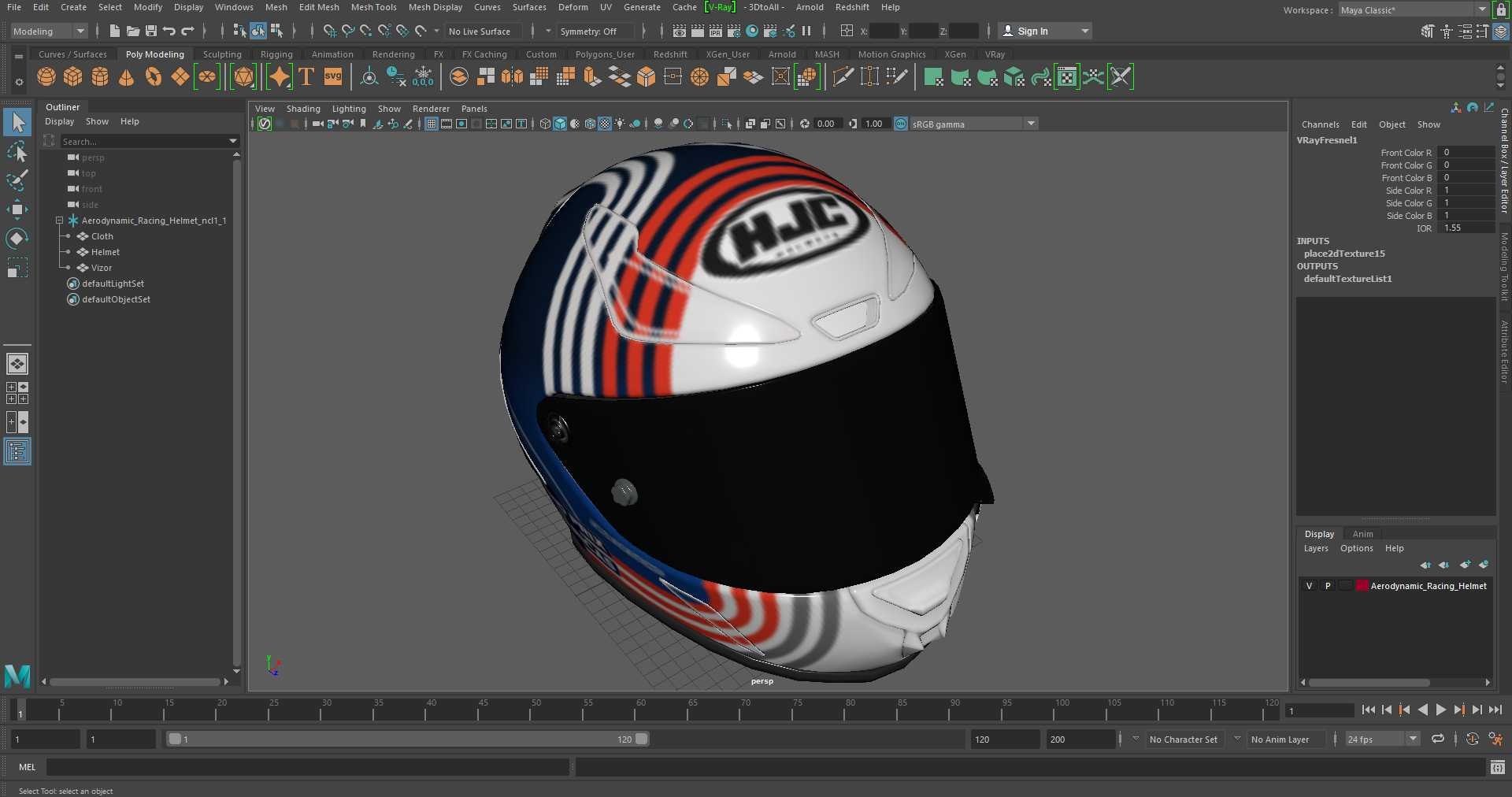
Task: Click the red color swatch of the helmet layer
Action: (x=1362, y=586)
